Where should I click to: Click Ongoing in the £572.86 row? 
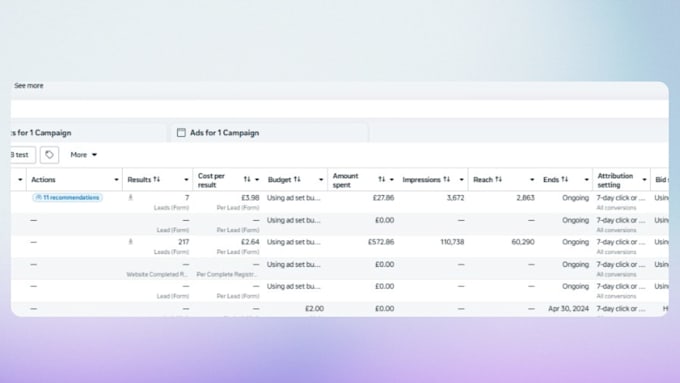pyautogui.click(x=575, y=242)
